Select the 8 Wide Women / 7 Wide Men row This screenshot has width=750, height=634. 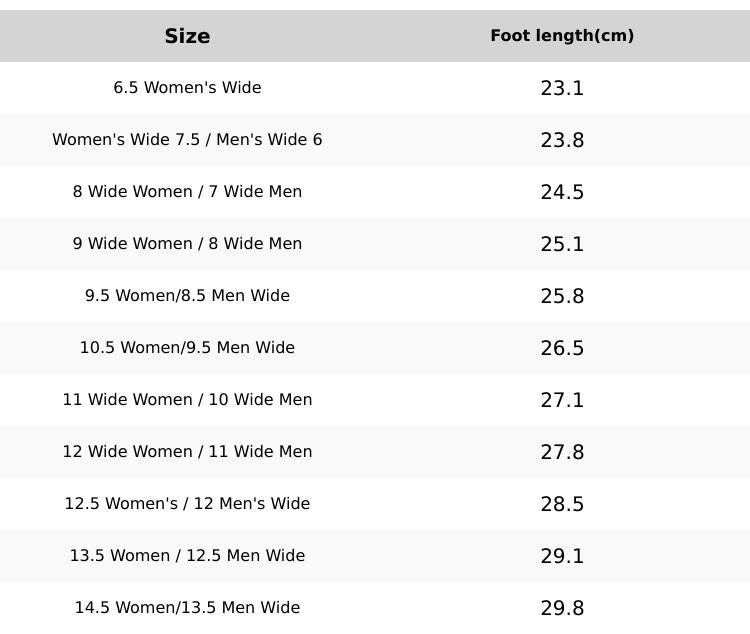click(x=187, y=192)
